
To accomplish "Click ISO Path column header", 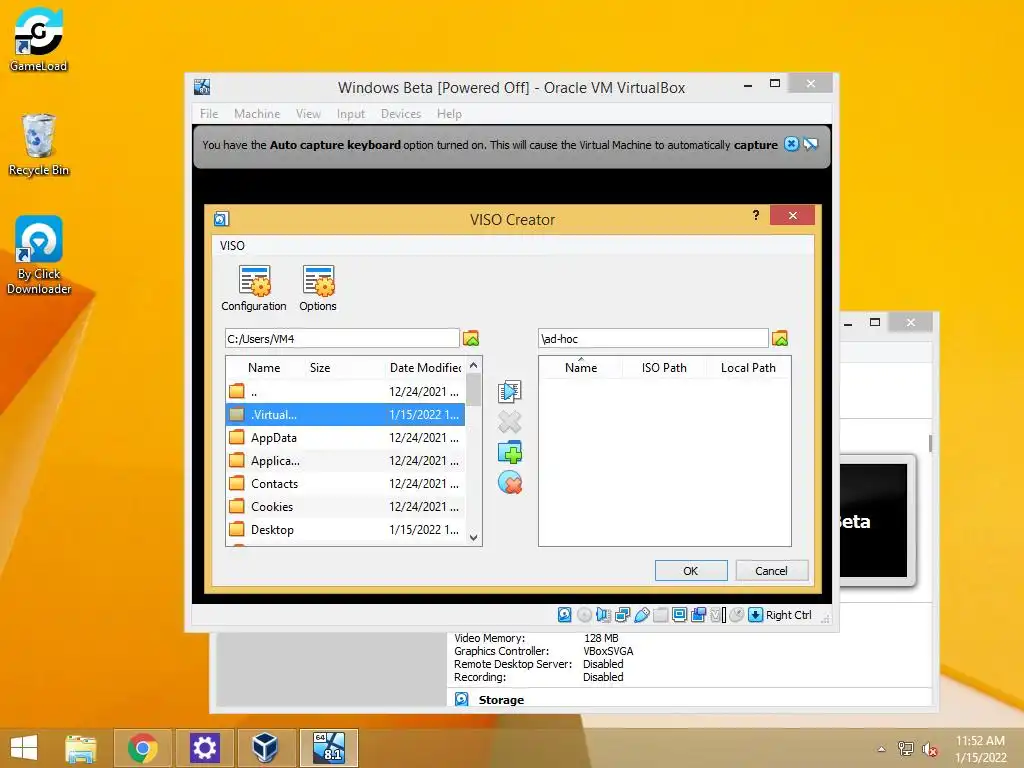I will [x=664, y=368].
